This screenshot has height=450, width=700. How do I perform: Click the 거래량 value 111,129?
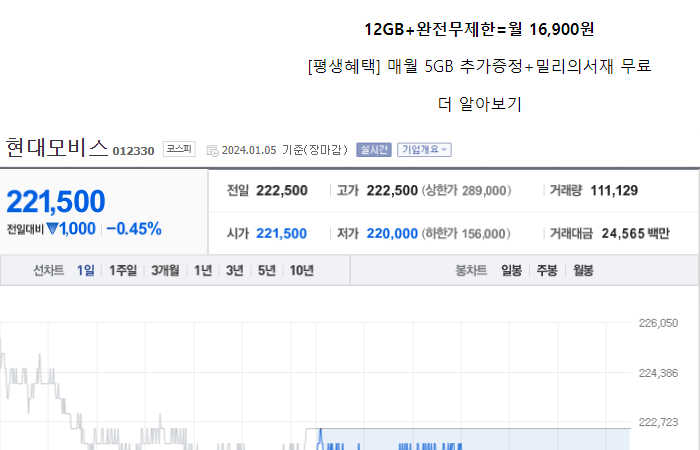click(x=614, y=191)
